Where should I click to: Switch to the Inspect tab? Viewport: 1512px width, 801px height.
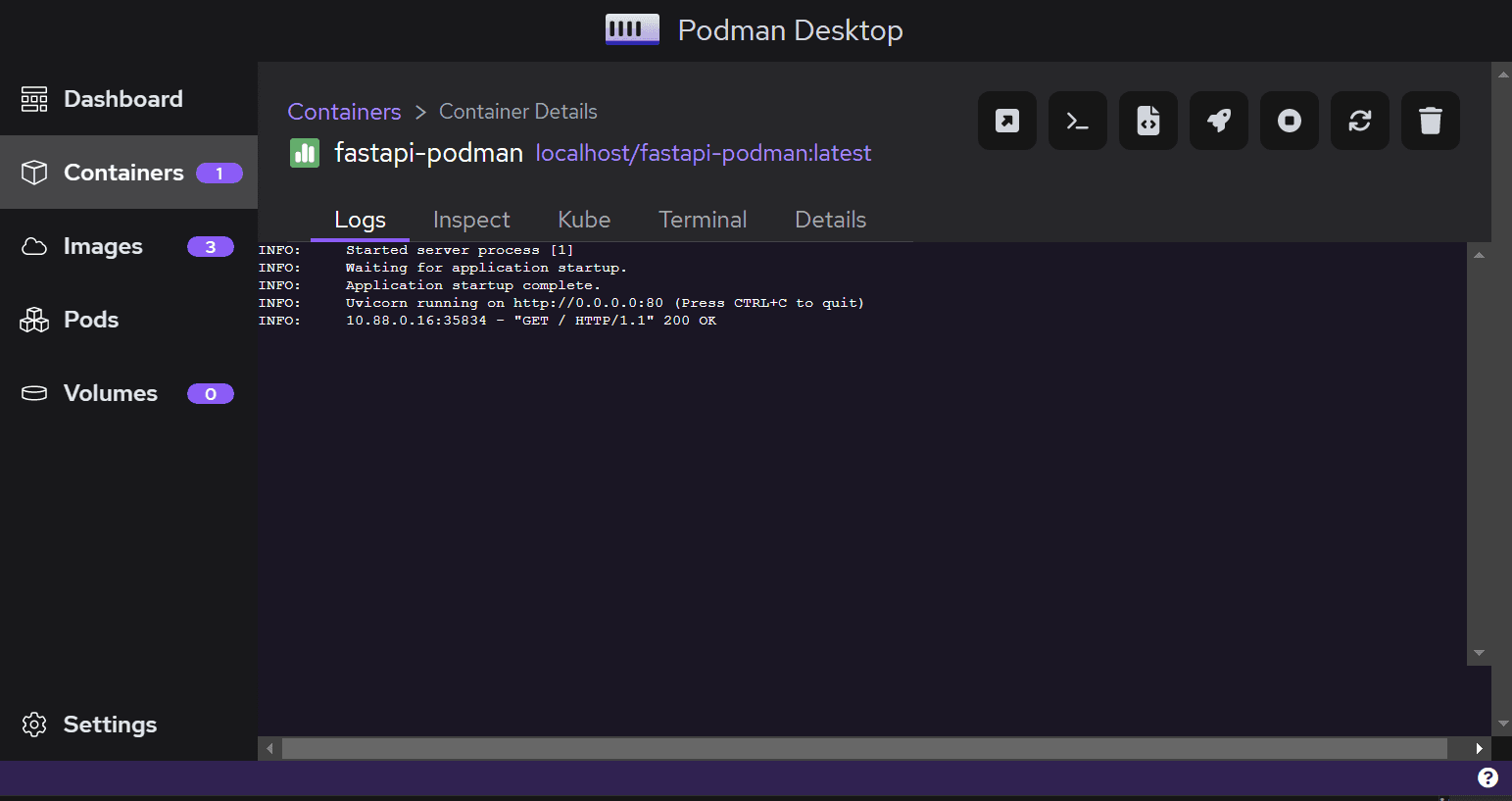click(471, 220)
